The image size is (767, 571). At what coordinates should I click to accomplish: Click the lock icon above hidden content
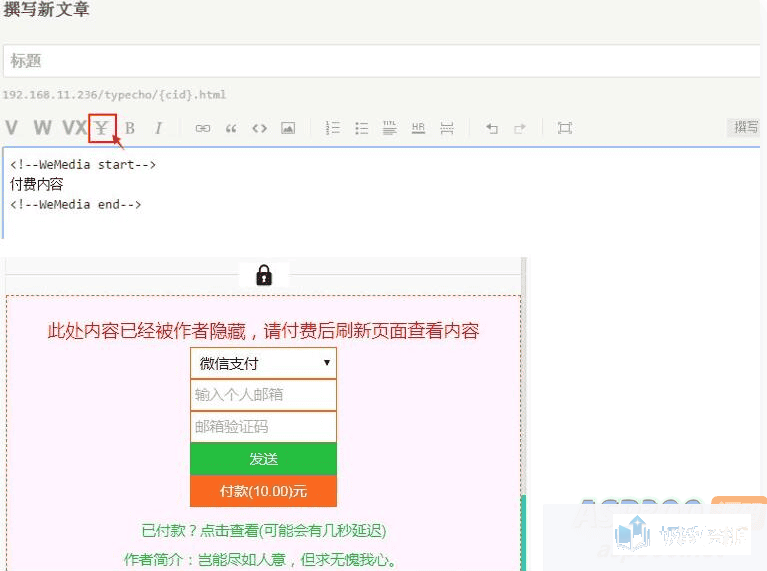coord(264,275)
